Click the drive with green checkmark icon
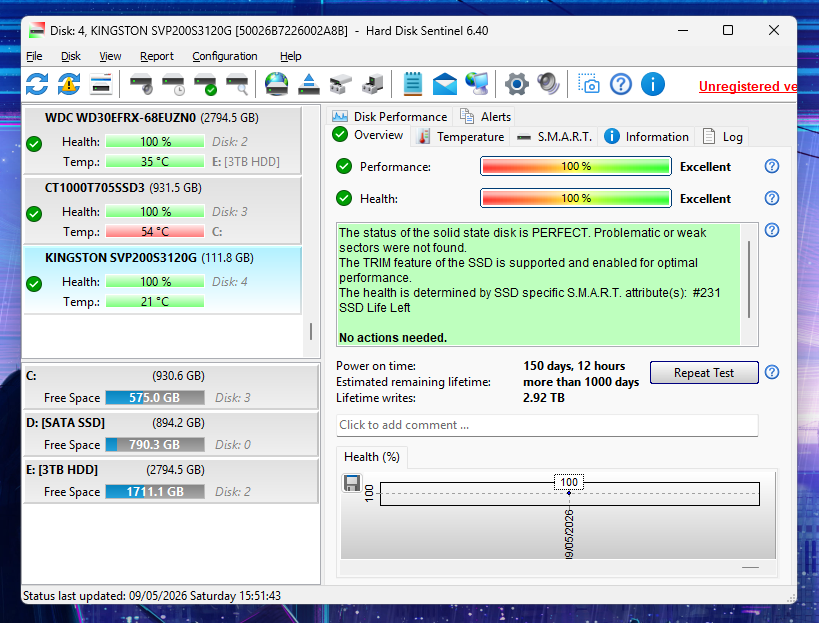Screen dimensions: 819x623 point(205,84)
